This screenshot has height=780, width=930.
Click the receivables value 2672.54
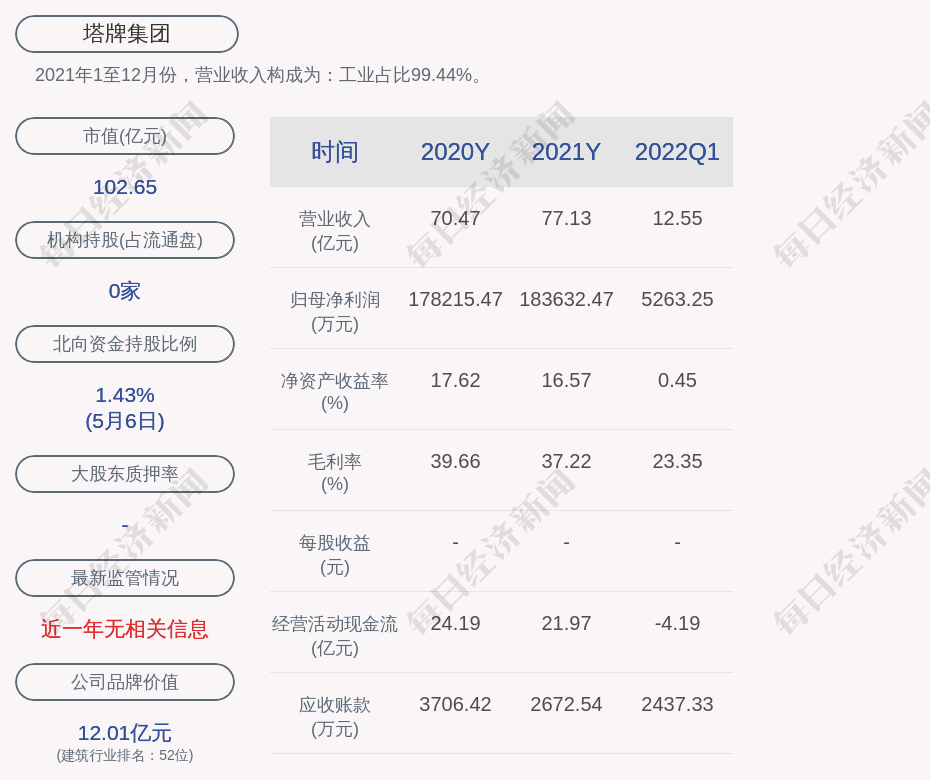point(566,704)
